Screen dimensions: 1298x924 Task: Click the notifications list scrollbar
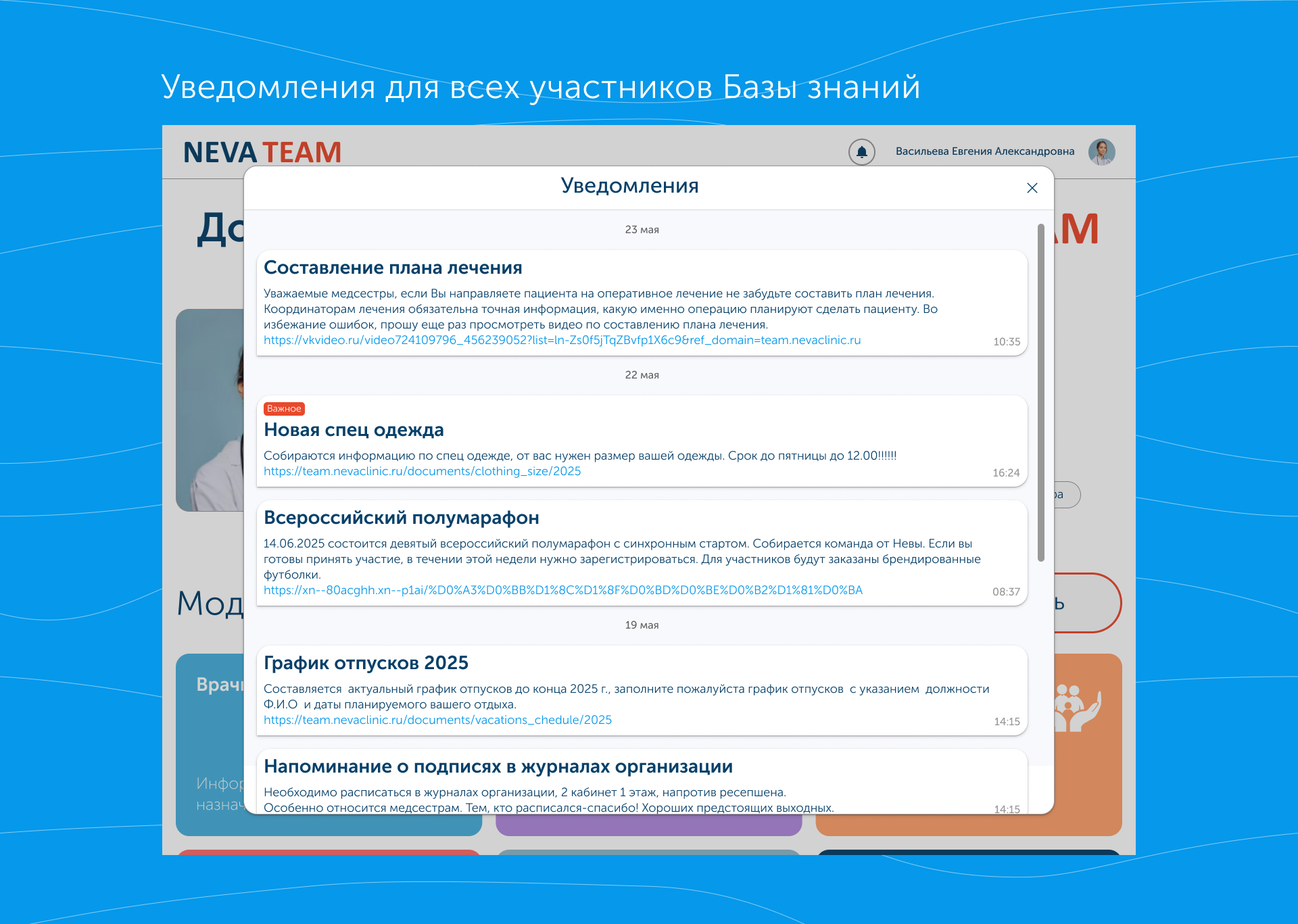1041,392
